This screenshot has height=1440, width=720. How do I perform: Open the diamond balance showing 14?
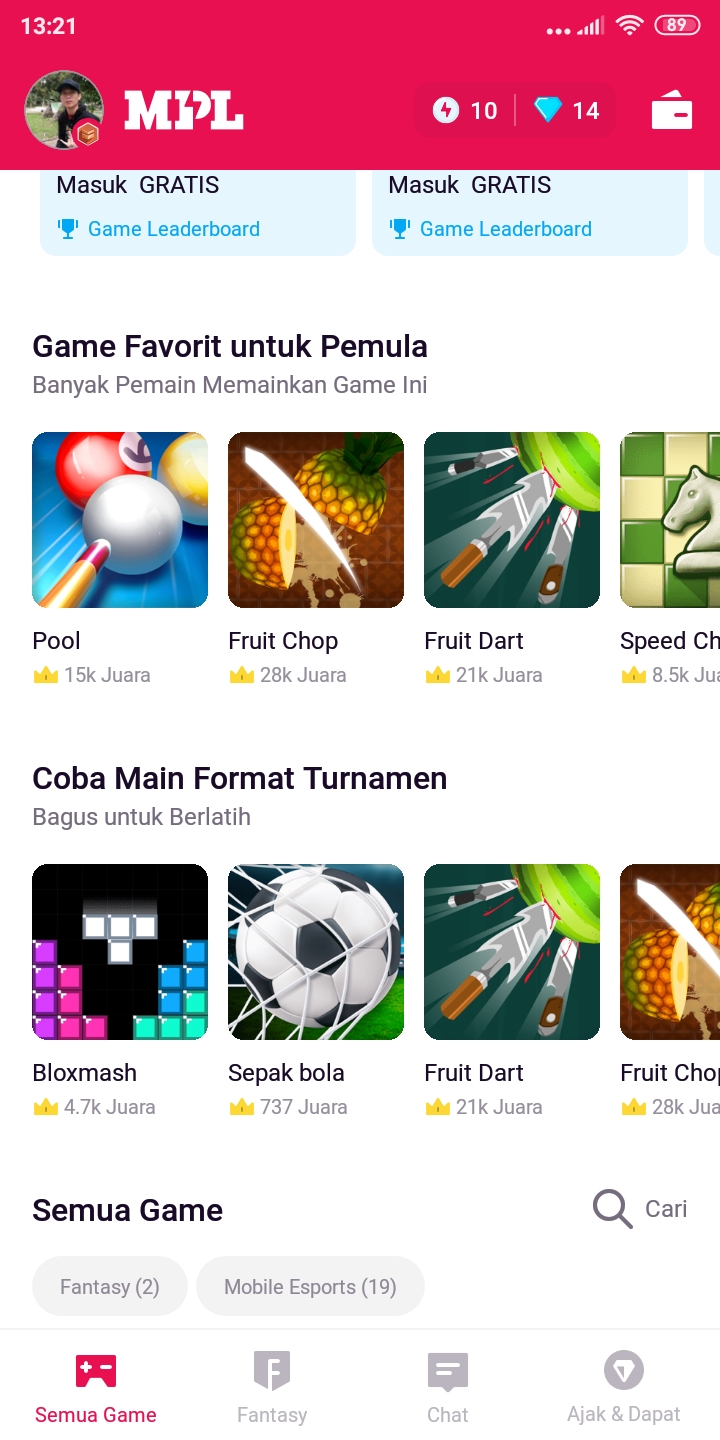pyautogui.click(x=566, y=110)
